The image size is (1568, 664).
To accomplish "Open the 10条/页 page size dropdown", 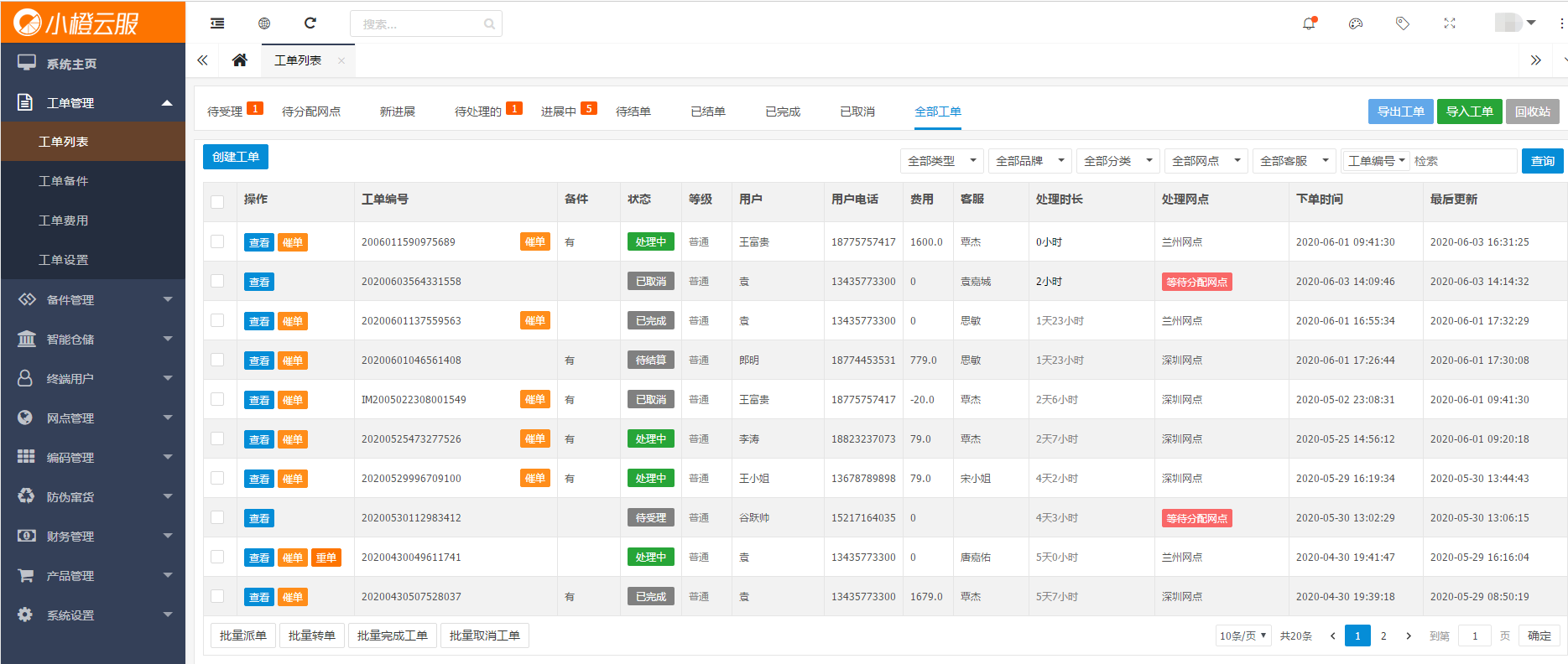I will [1243, 635].
